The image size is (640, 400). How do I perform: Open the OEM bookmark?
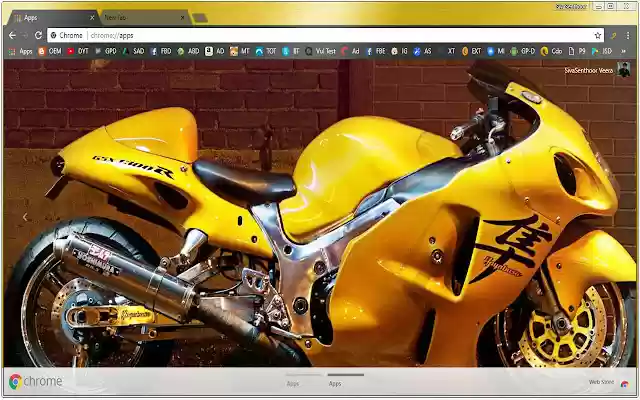pyautogui.click(x=50, y=51)
